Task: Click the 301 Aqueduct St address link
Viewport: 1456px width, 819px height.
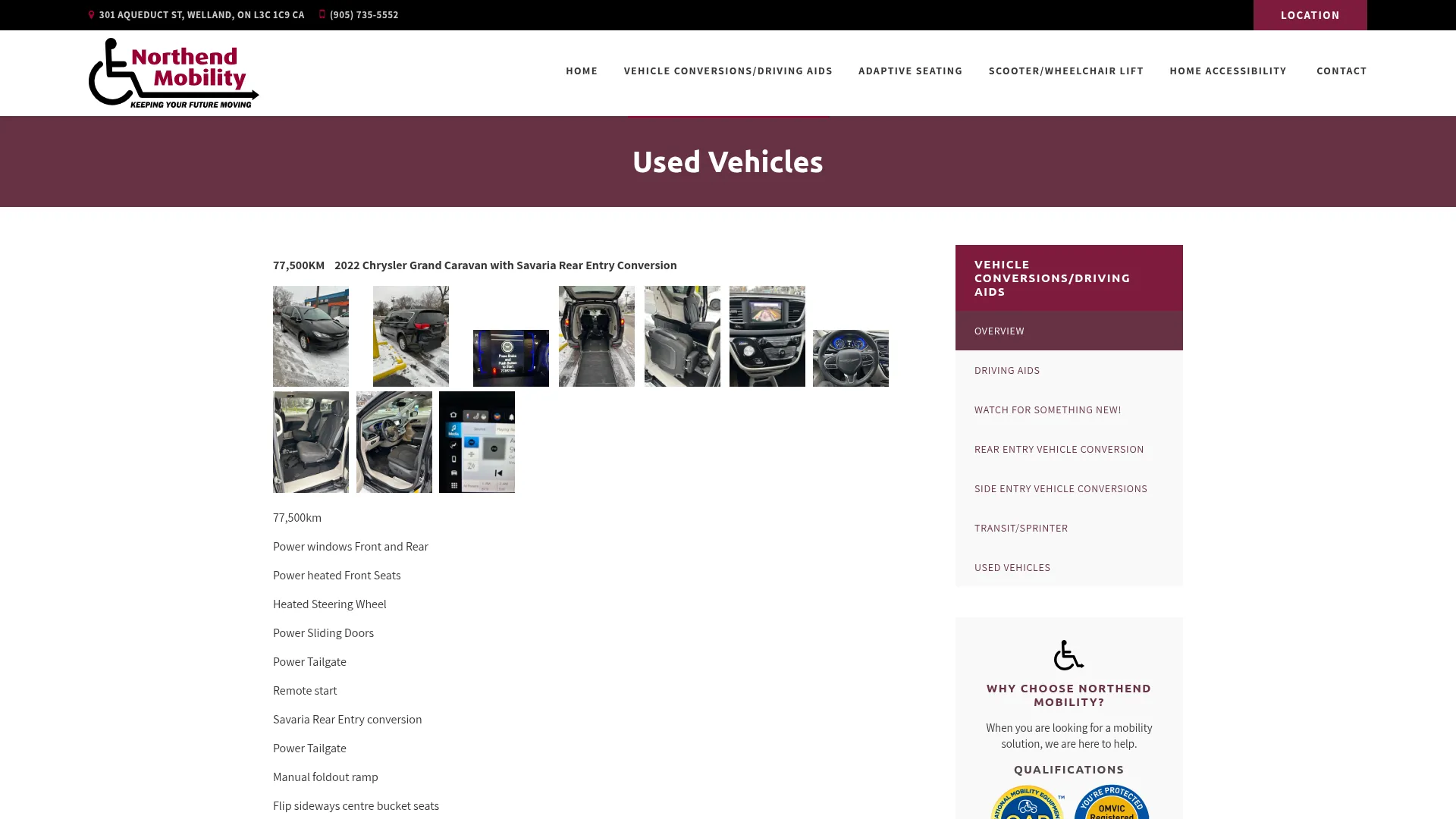Action: point(202,14)
